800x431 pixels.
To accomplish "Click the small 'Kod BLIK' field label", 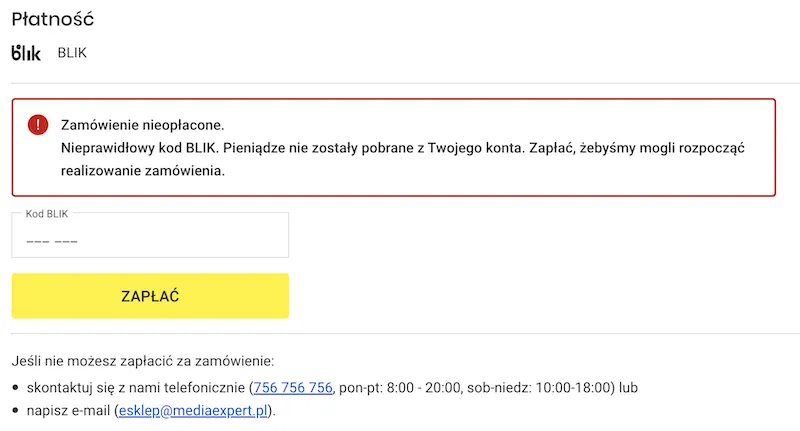I will pos(47,213).
